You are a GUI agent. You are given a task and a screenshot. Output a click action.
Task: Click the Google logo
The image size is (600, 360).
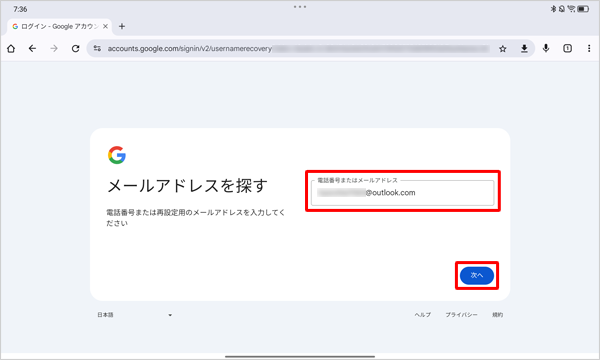click(117, 155)
